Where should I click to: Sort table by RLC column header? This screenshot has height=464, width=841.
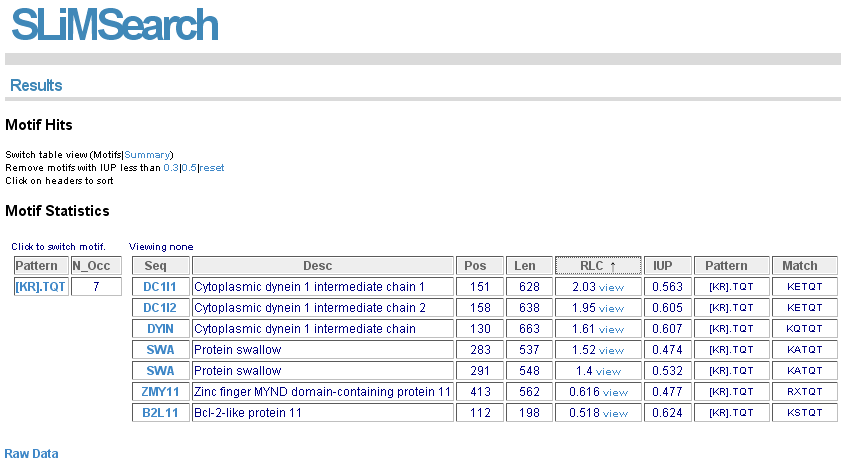pyautogui.click(x=598, y=266)
